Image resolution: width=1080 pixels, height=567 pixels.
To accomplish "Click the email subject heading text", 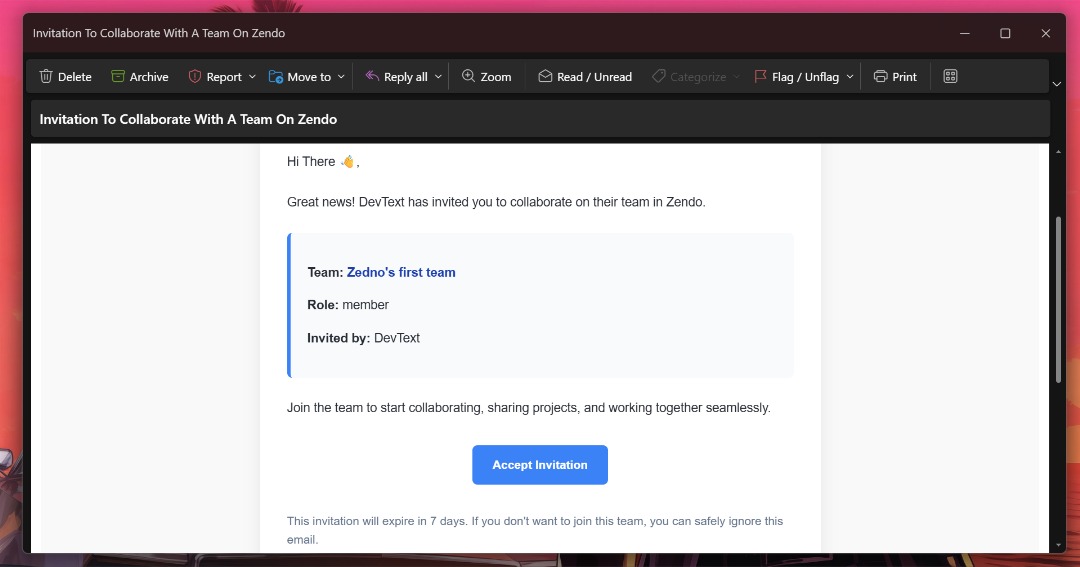I will [188, 119].
